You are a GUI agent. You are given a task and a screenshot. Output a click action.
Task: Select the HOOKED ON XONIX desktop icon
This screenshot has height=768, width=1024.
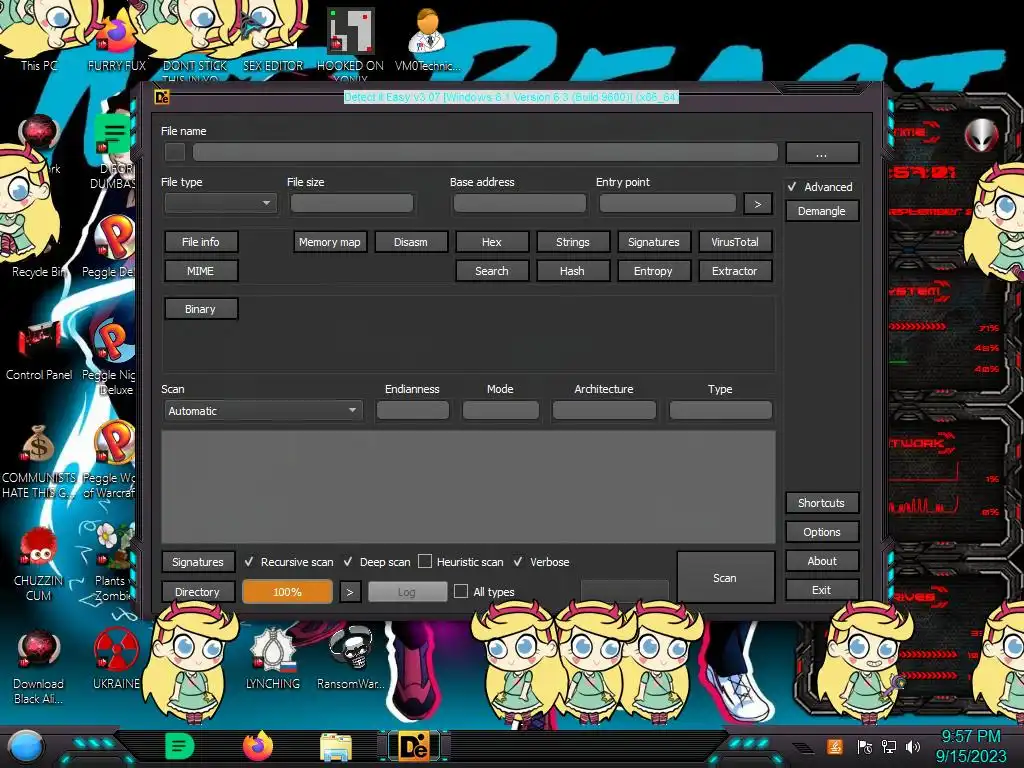click(x=350, y=42)
